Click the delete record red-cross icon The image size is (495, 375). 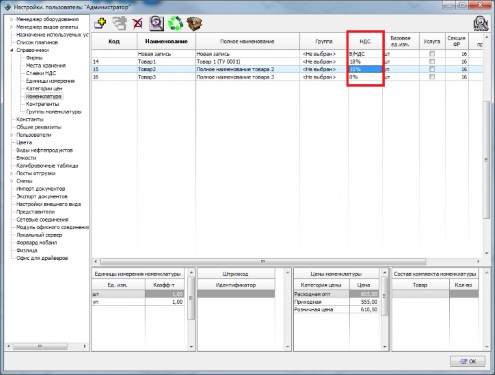click(x=137, y=23)
